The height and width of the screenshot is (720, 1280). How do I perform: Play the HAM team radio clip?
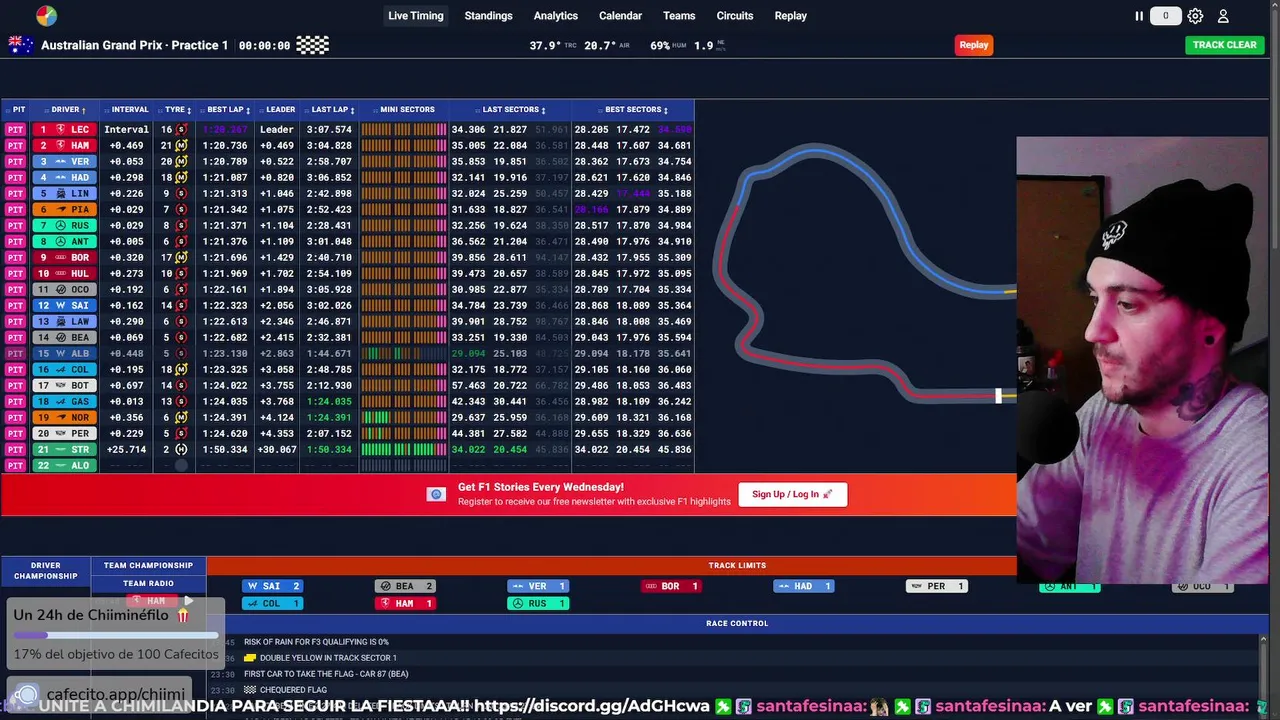click(x=189, y=601)
